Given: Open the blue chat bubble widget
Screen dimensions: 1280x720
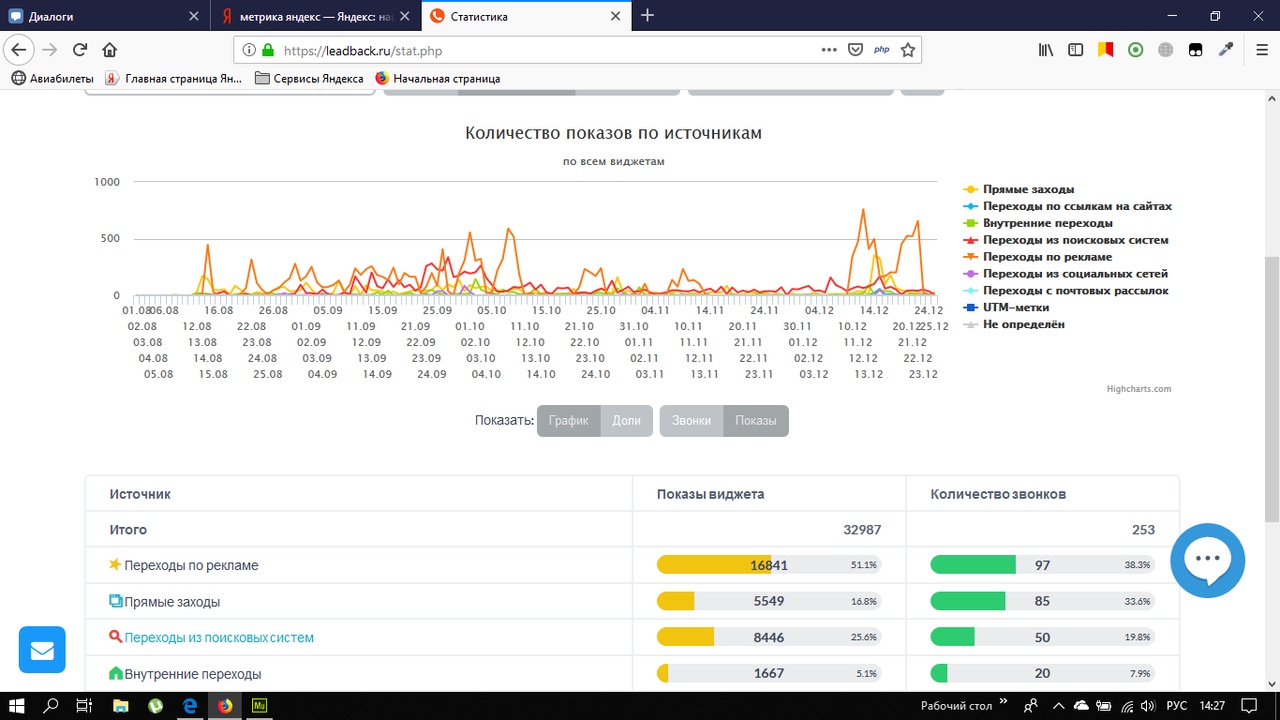Looking at the screenshot, I should tap(1207, 559).
